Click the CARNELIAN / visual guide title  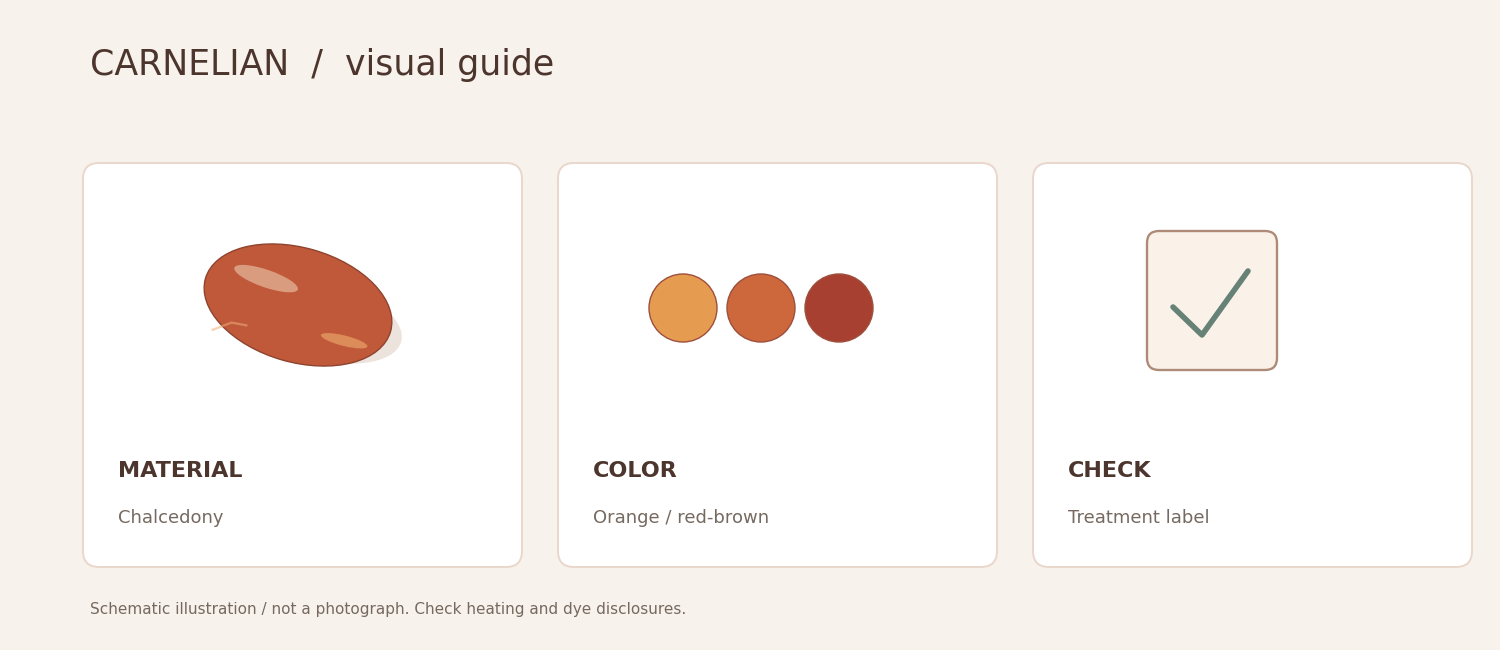click(322, 65)
